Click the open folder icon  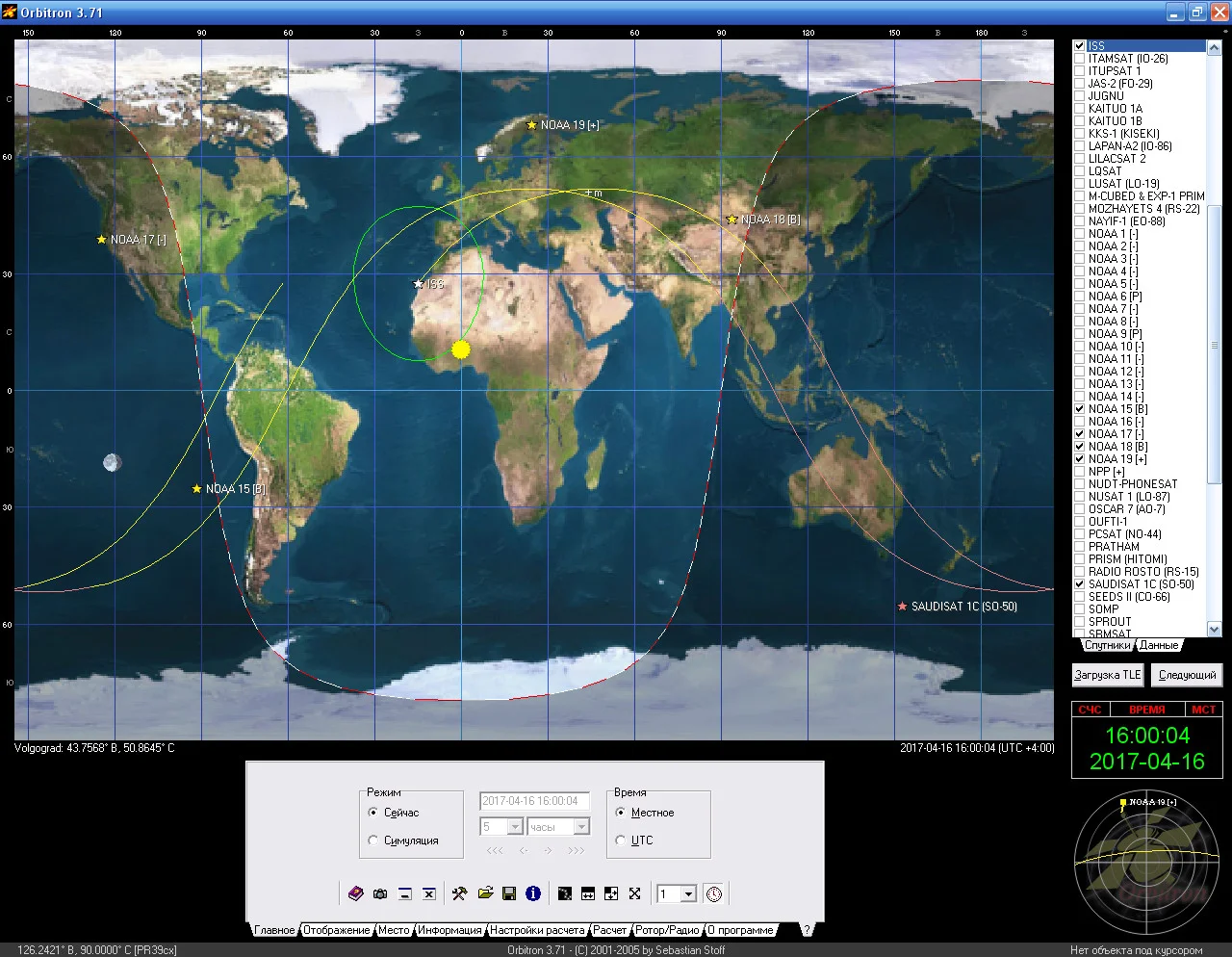click(485, 893)
